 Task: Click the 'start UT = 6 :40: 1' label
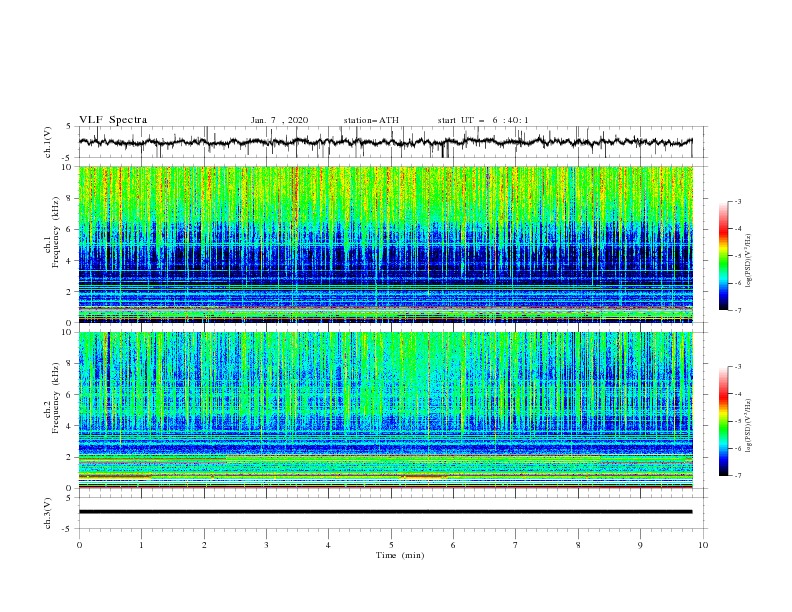pyautogui.click(x=483, y=120)
